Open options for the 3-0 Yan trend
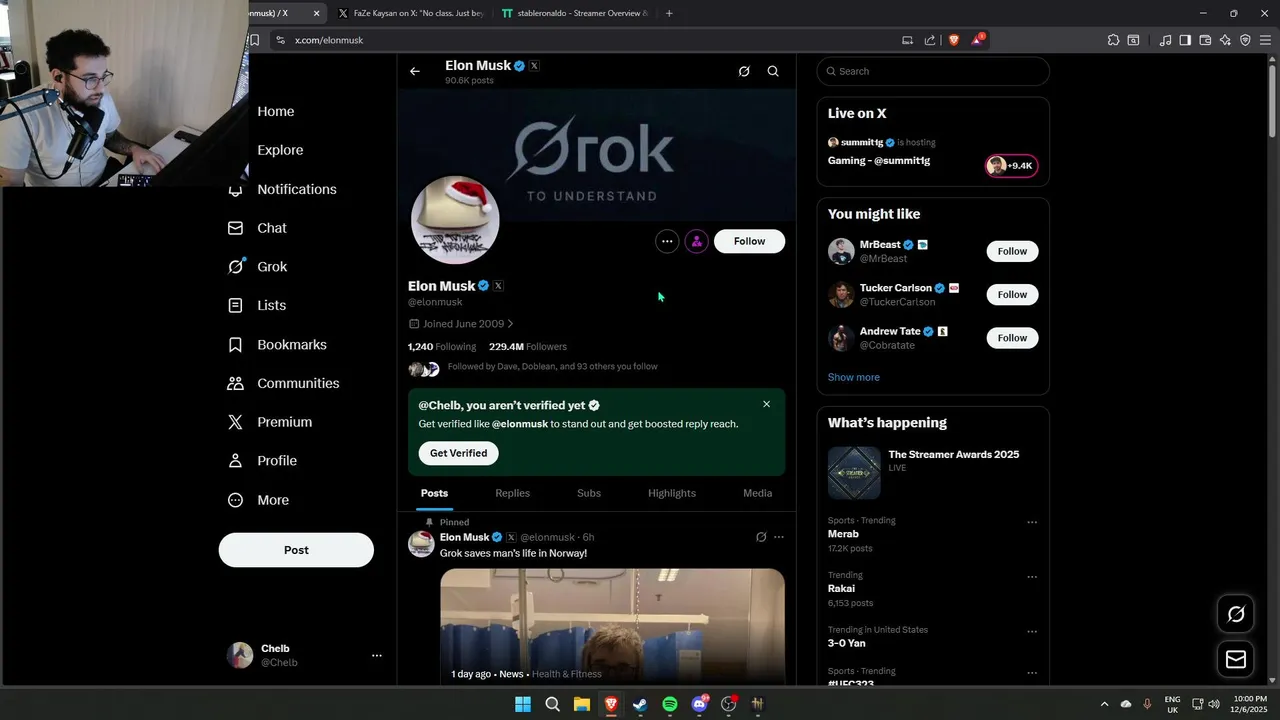This screenshot has width=1280, height=720. pos(1032,632)
